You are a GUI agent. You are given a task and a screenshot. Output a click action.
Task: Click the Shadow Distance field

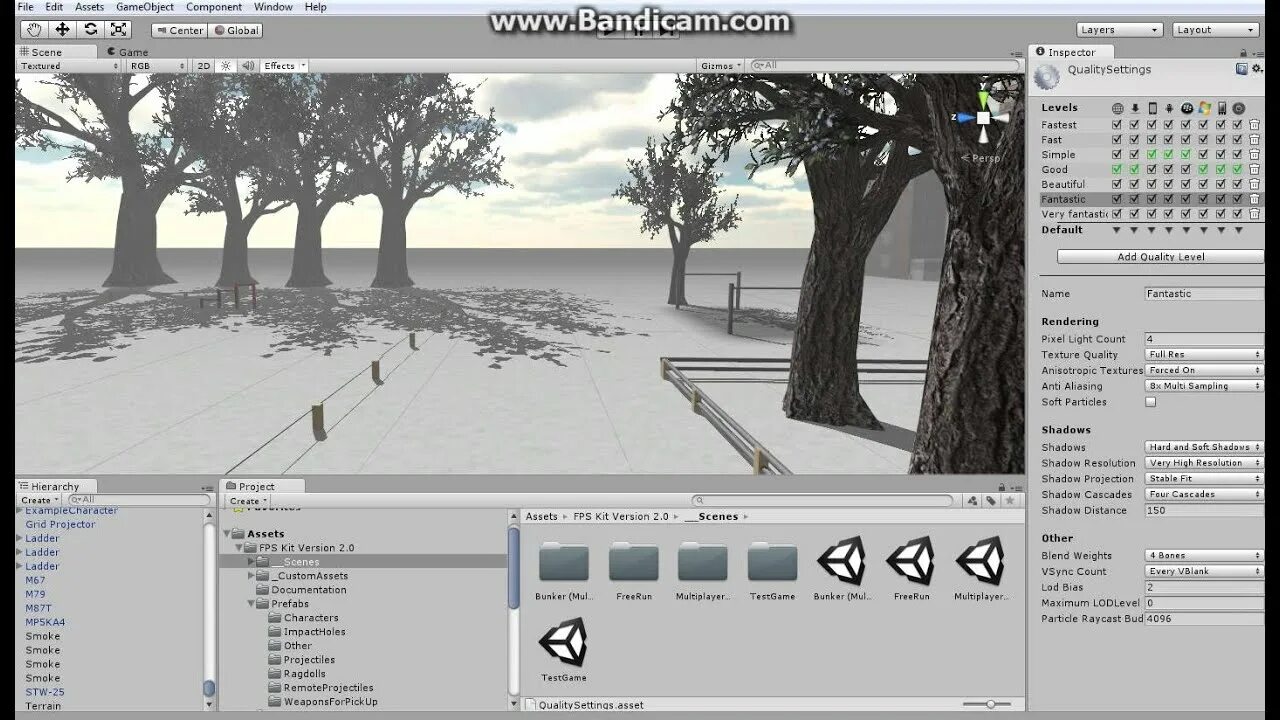[x=1204, y=510]
